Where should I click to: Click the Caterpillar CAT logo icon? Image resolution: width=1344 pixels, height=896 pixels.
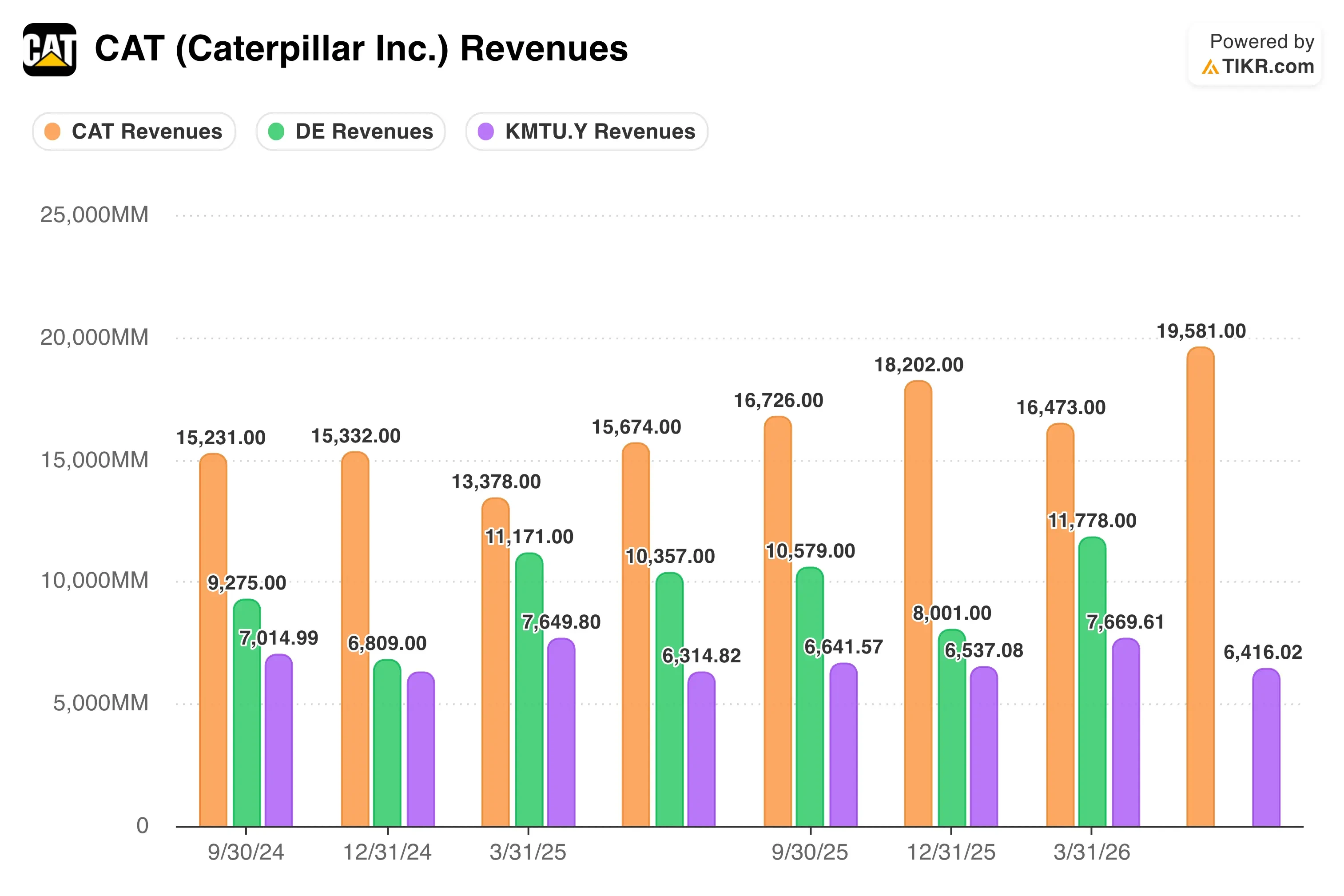click(x=50, y=50)
